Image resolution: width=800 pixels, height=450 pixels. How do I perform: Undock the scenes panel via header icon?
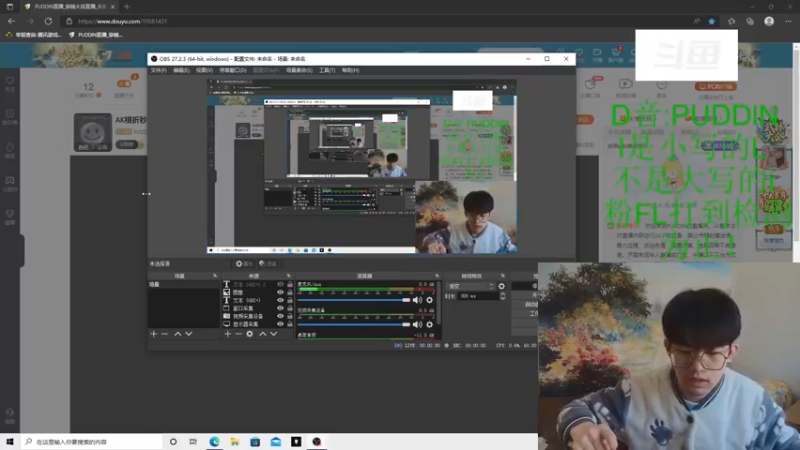[x=215, y=276]
